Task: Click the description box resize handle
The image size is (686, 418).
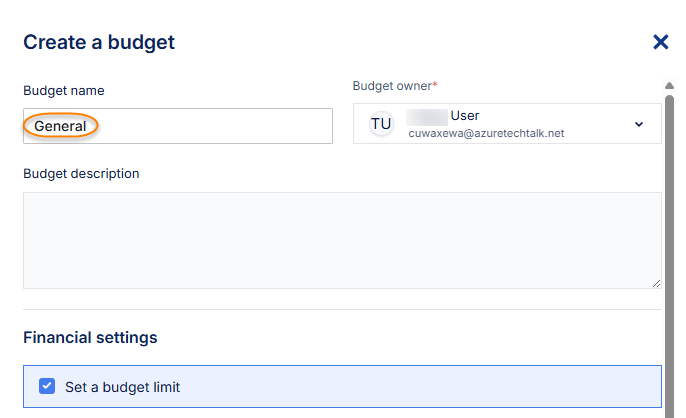Action: pyautogui.click(x=656, y=283)
